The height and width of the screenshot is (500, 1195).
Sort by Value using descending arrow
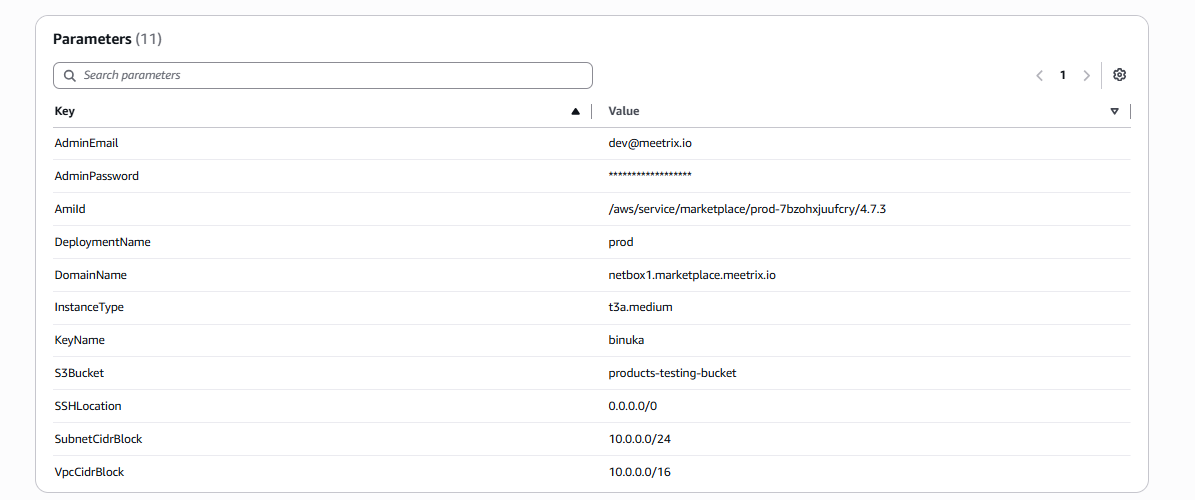click(x=1114, y=111)
